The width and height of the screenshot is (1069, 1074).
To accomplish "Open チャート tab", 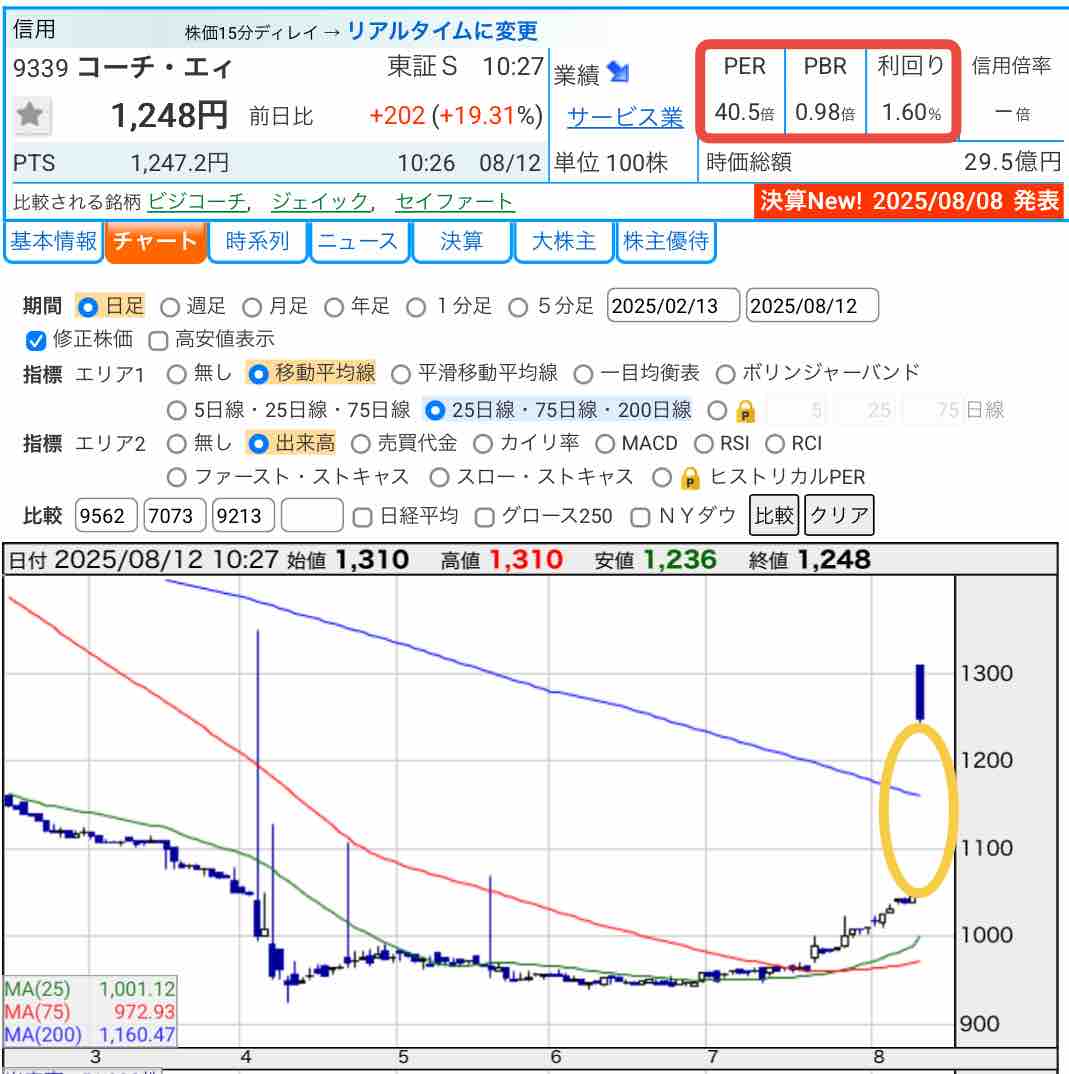I will click(155, 241).
